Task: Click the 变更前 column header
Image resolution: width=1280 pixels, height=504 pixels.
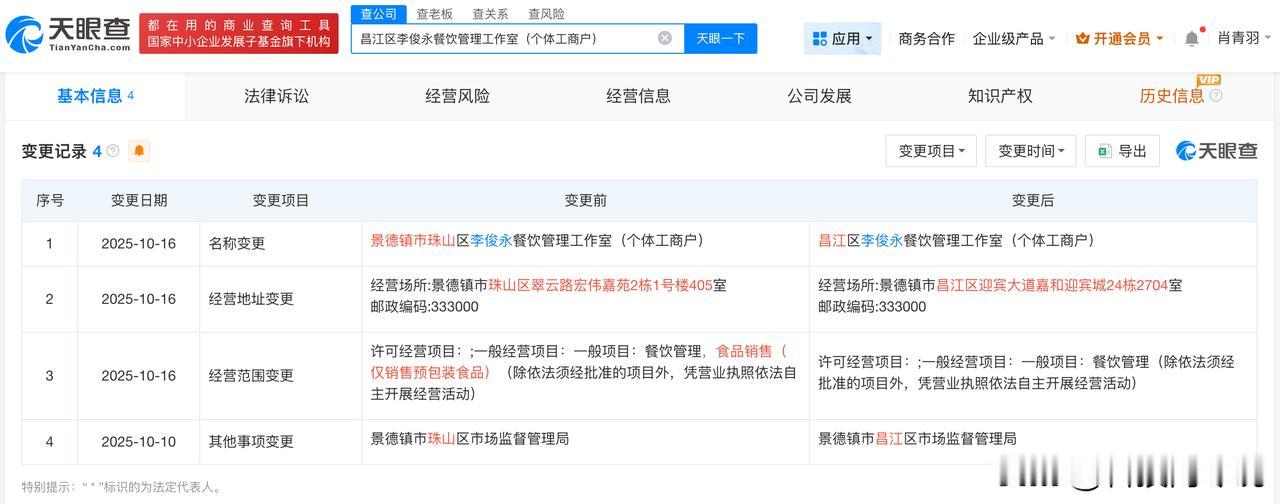Action: [x=585, y=200]
